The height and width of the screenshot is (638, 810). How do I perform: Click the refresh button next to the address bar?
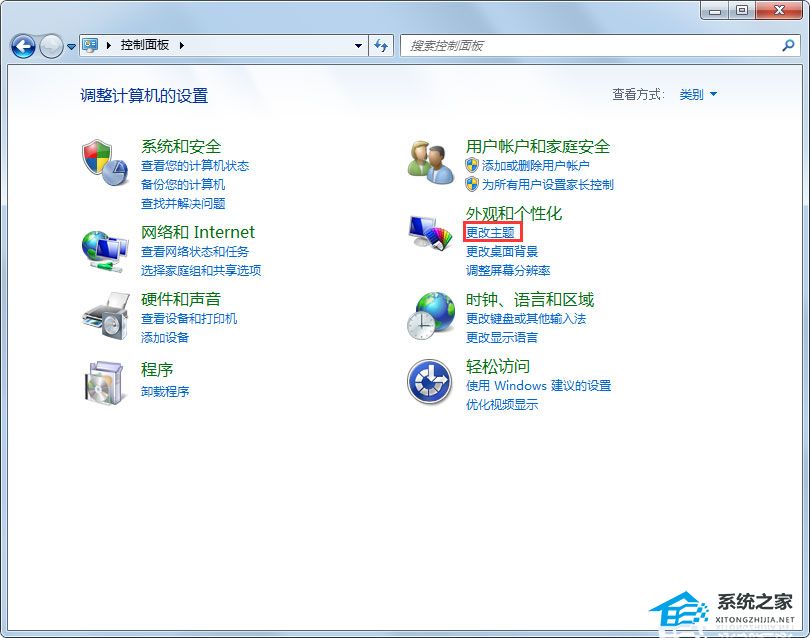click(x=381, y=45)
